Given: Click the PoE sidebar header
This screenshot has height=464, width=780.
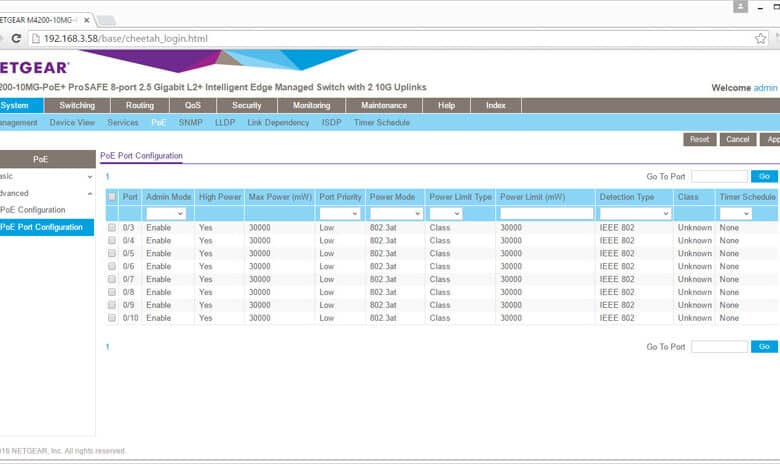Looking at the screenshot, I should coord(47,159).
